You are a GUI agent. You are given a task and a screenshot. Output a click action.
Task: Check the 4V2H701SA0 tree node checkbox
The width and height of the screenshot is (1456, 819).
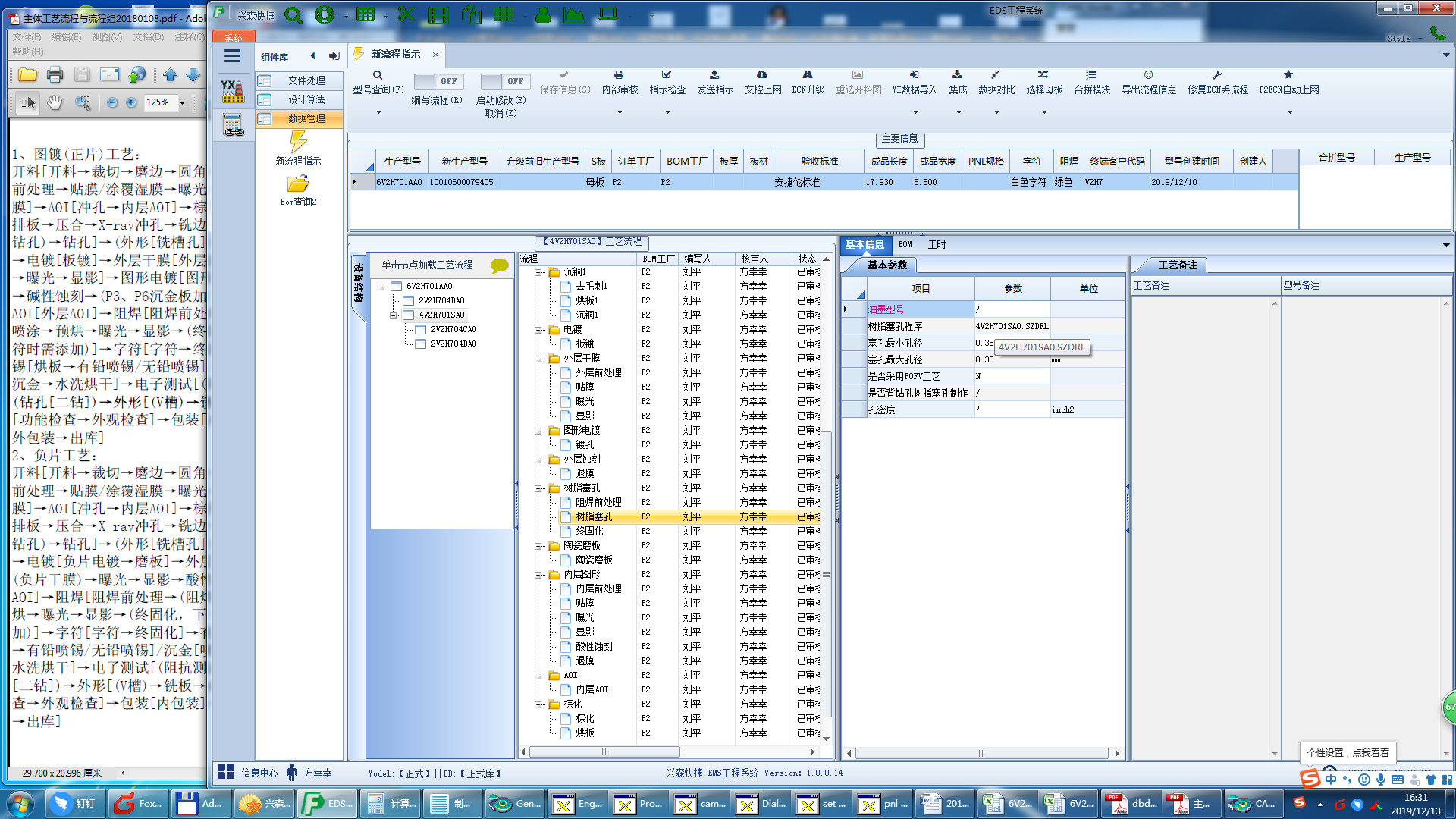[409, 315]
